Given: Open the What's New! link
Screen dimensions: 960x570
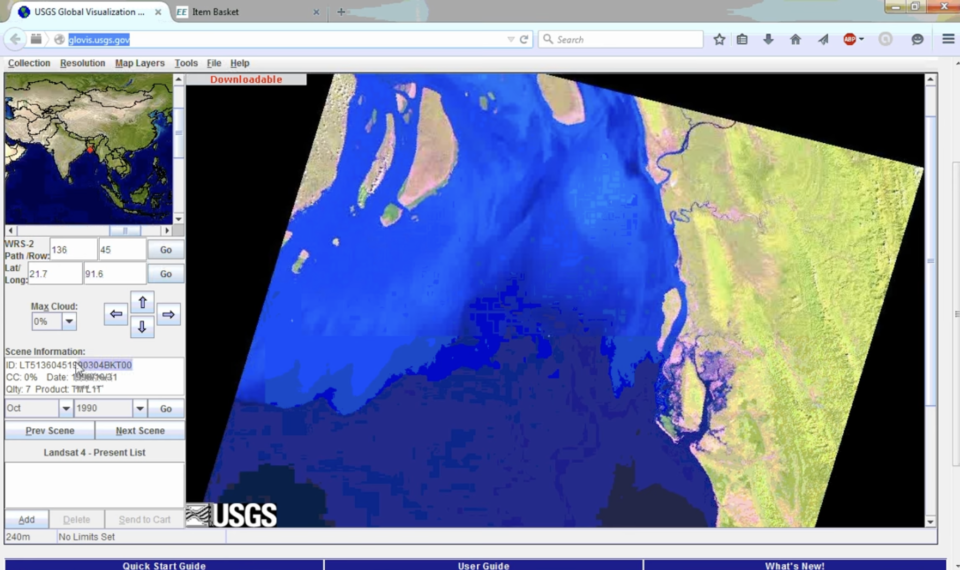Looking at the screenshot, I should 795,565.
